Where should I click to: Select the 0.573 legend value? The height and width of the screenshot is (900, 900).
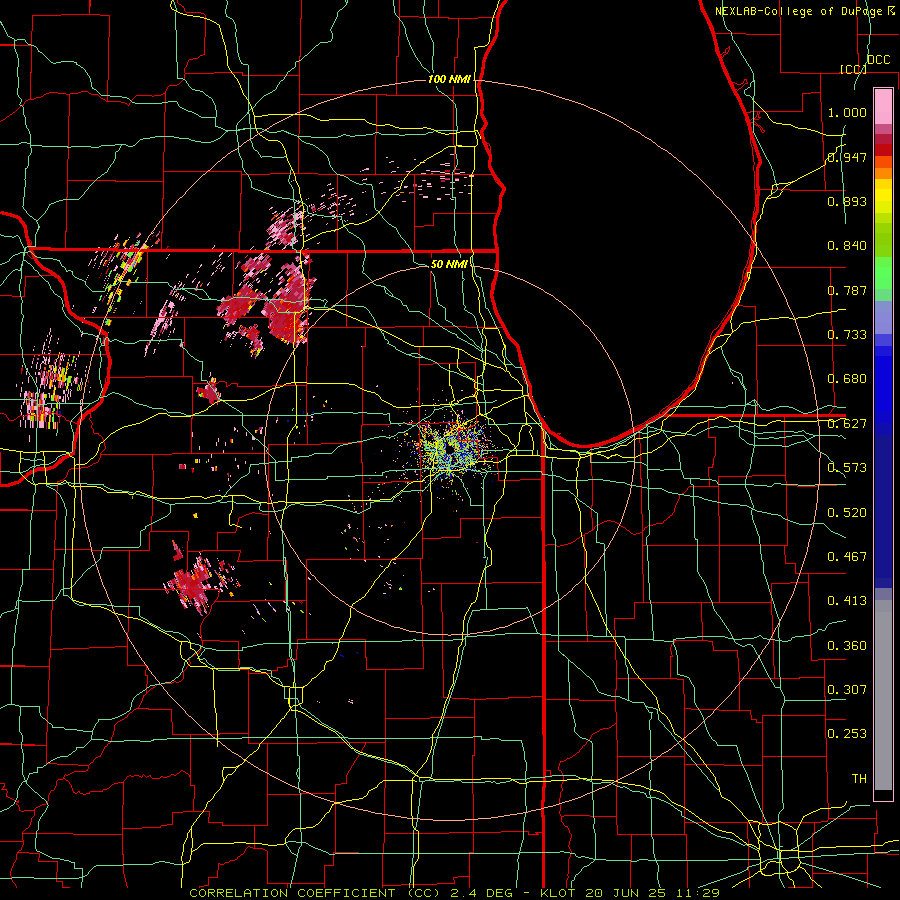coord(847,468)
